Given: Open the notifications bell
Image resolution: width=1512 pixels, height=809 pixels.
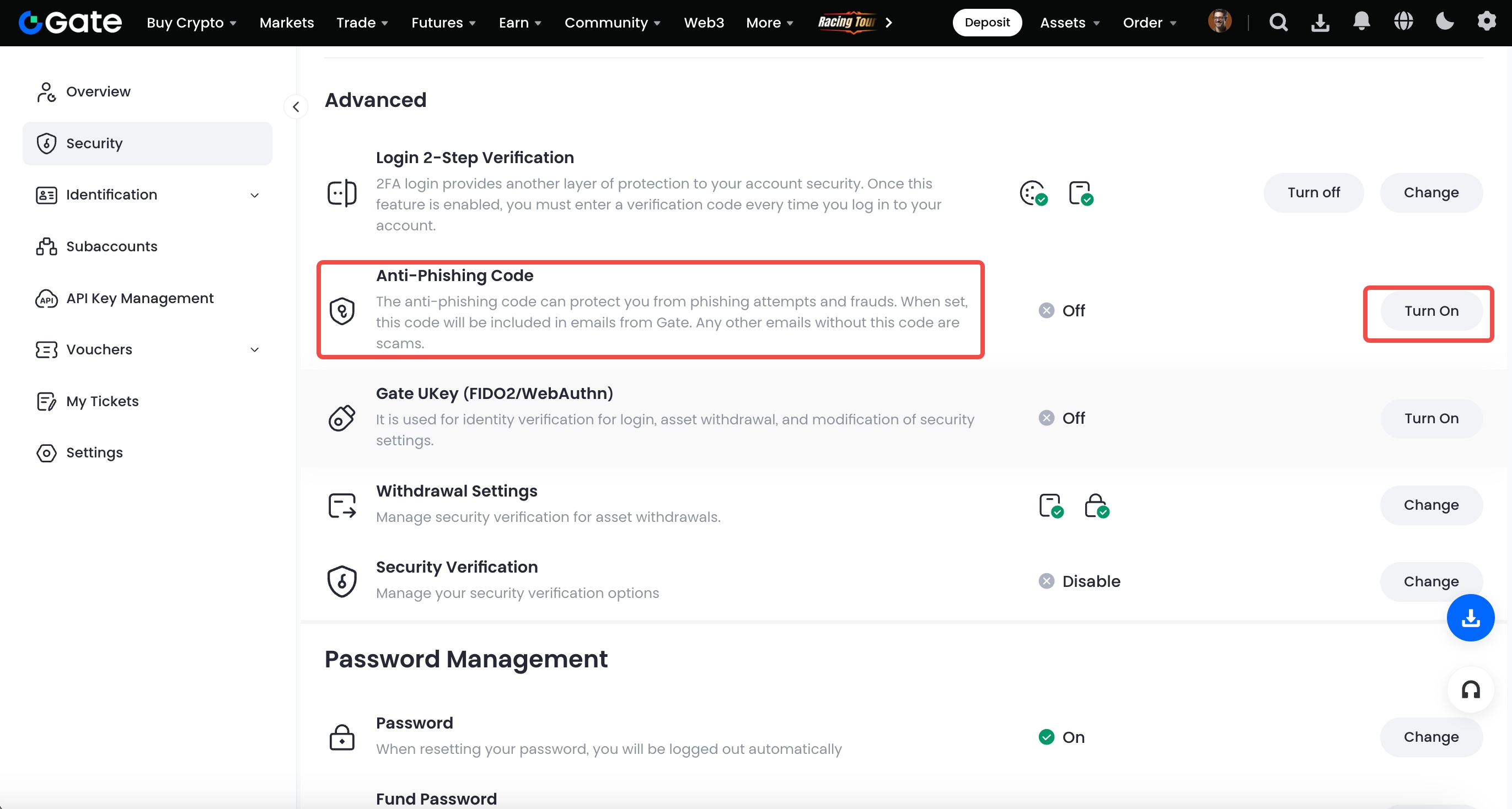Looking at the screenshot, I should point(1361,21).
